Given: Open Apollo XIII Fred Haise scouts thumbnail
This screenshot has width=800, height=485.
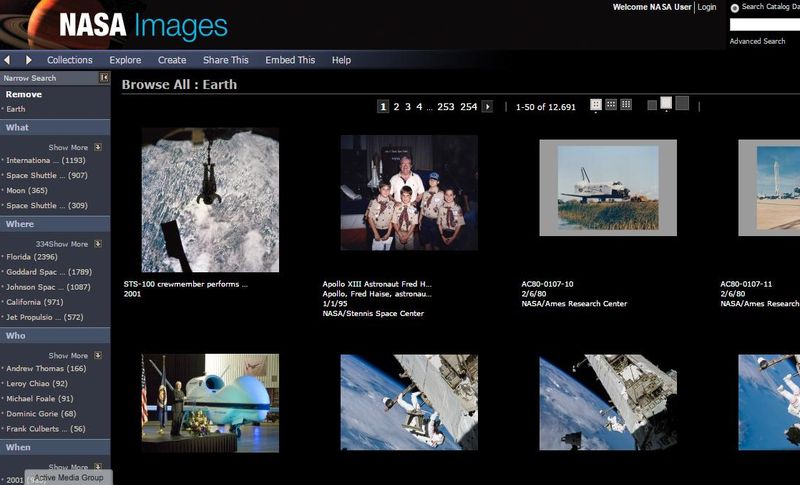Looking at the screenshot, I should [x=409, y=193].
